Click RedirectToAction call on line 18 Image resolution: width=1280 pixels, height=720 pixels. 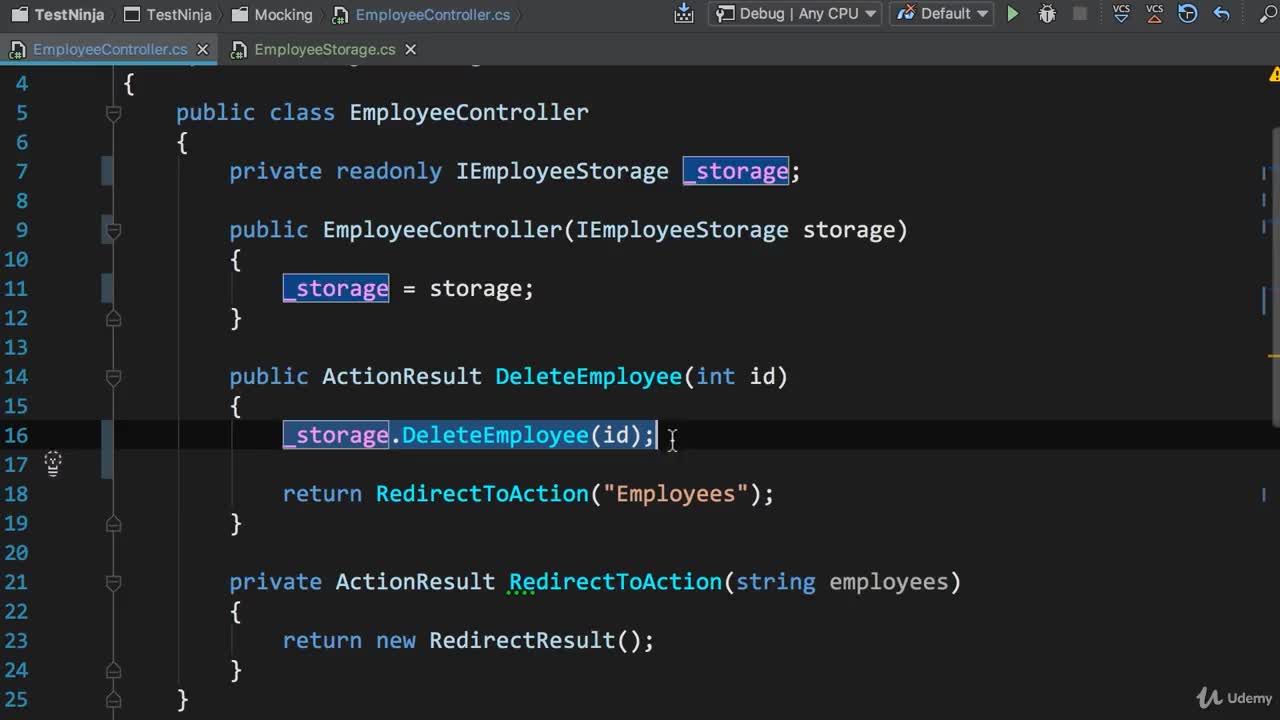(x=482, y=494)
